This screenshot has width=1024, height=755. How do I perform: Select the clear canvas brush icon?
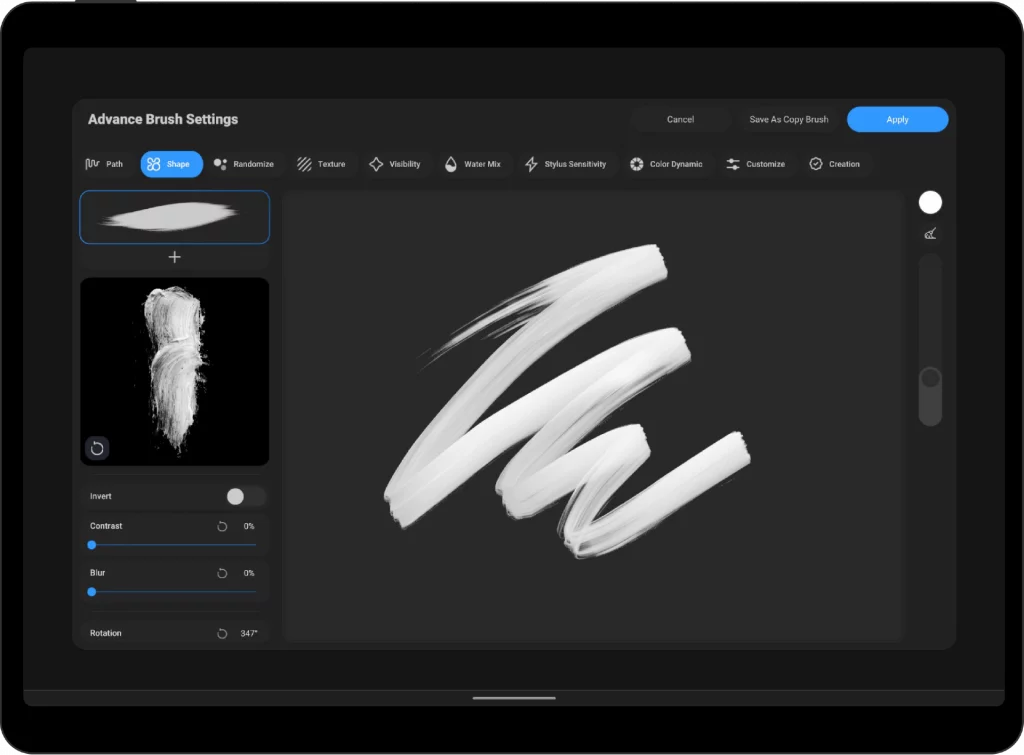[930, 234]
